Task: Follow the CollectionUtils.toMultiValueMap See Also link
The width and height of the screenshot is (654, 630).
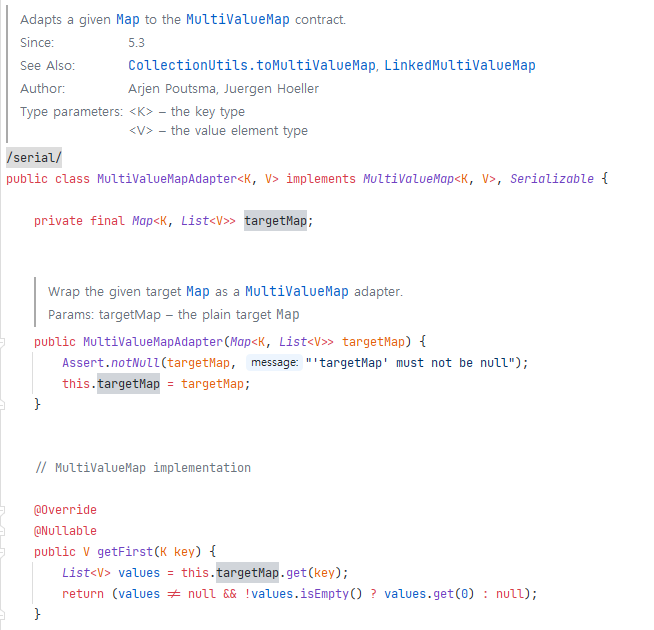Action: (252, 66)
